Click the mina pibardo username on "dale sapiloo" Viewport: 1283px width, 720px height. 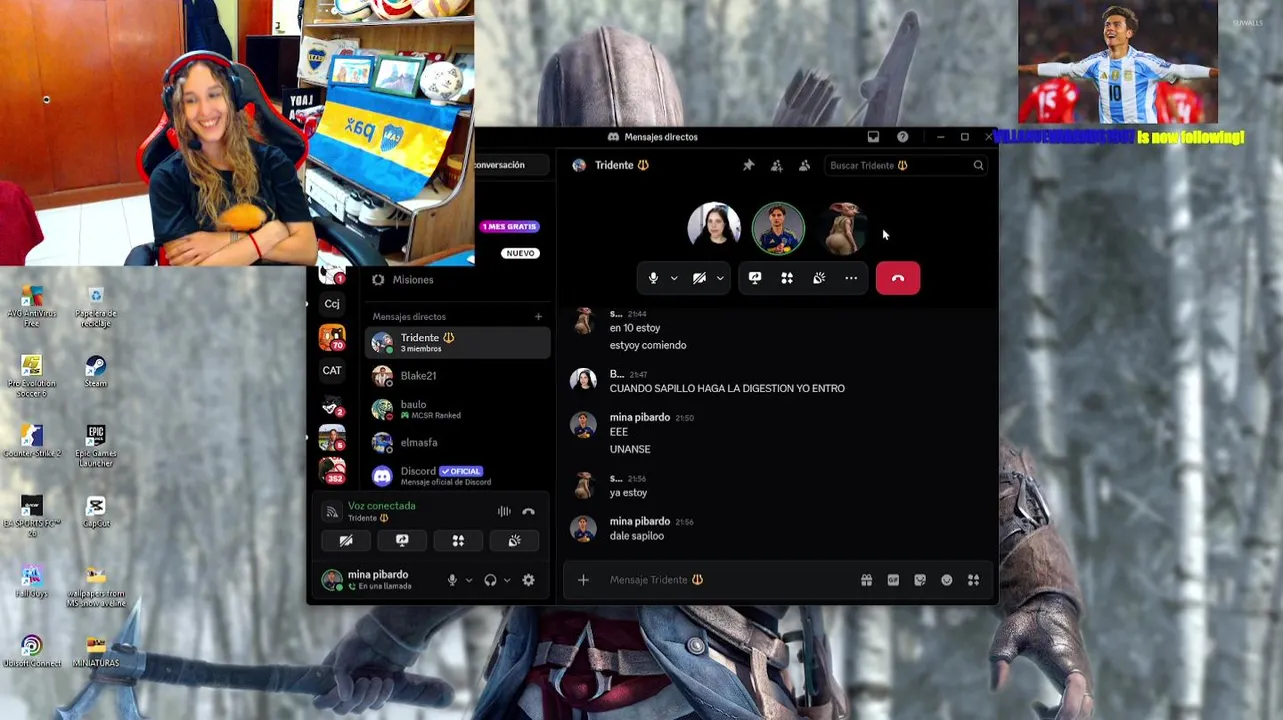click(639, 521)
